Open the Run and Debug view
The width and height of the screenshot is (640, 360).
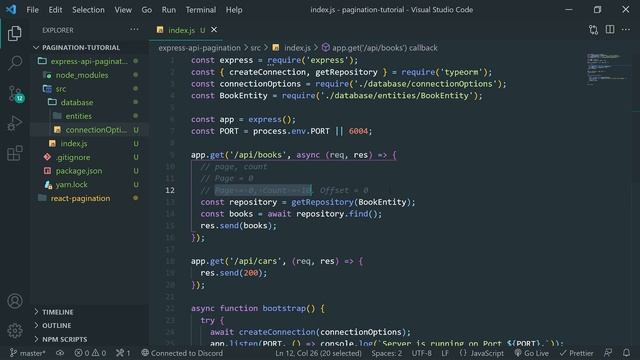click(x=15, y=123)
